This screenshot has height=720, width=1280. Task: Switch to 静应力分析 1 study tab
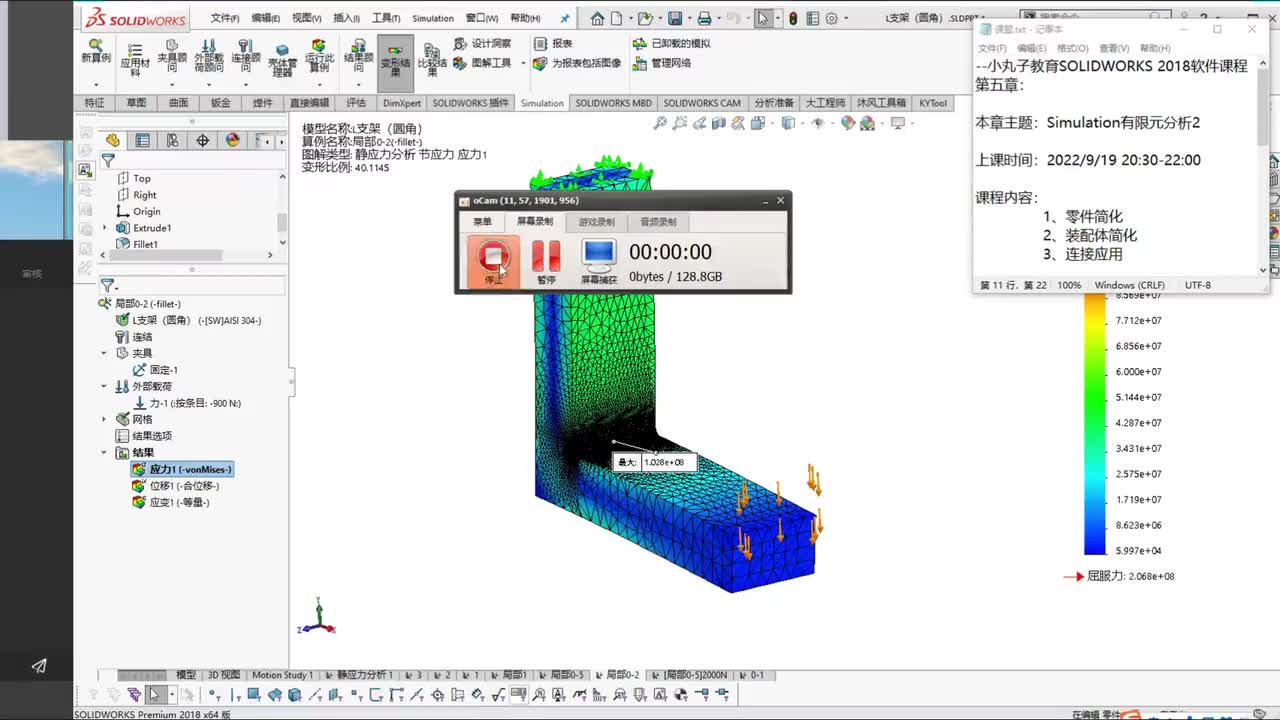pyautogui.click(x=359, y=675)
